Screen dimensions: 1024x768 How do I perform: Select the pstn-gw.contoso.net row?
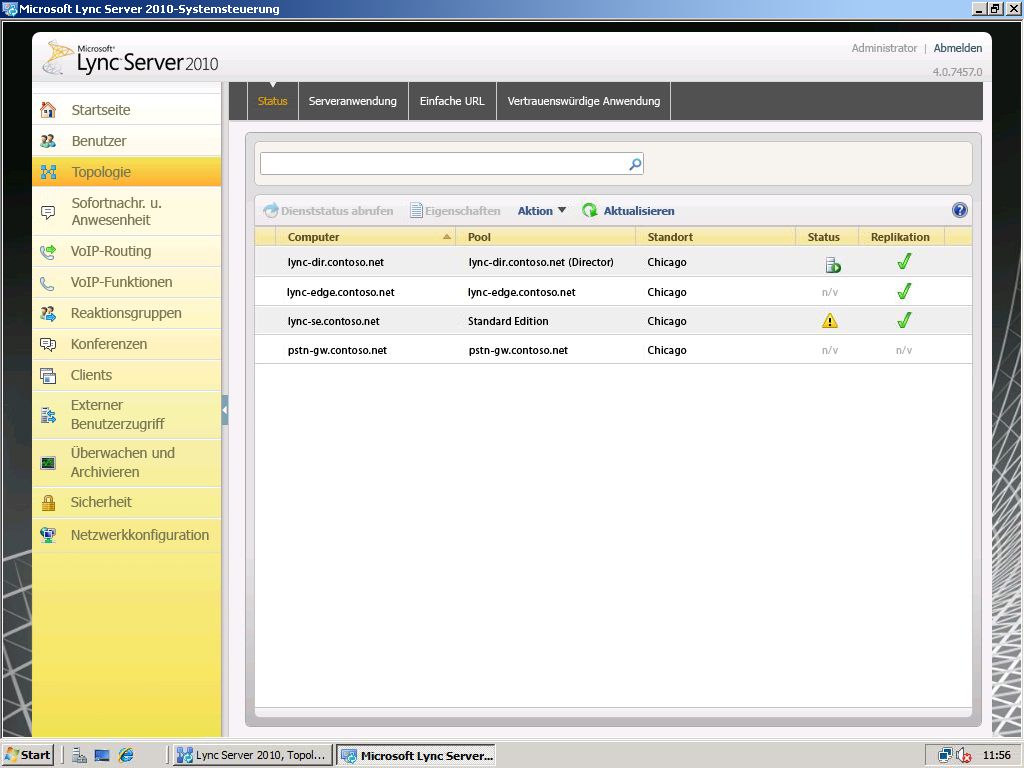pyautogui.click(x=337, y=350)
